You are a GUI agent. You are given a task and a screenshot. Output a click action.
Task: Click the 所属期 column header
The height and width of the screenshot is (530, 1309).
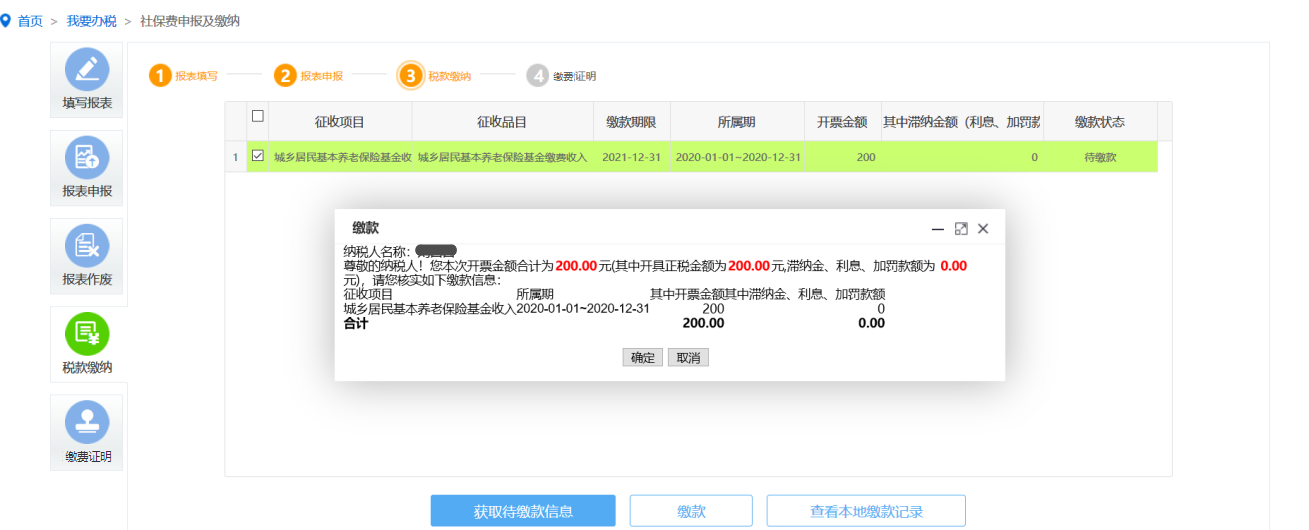pyautogui.click(x=736, y=122)
